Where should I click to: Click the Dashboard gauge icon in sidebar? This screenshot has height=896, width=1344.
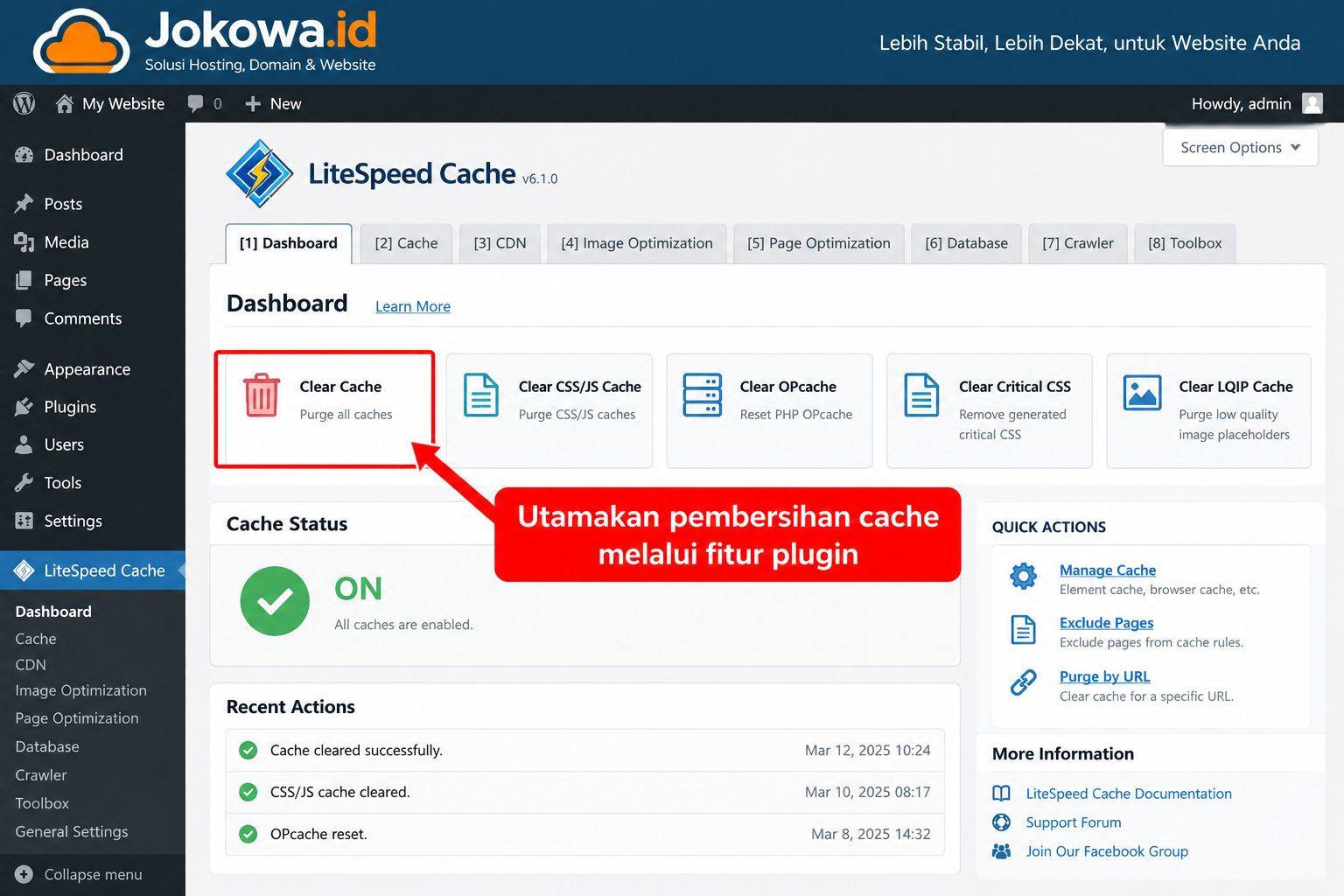click(x=24, y=155)
